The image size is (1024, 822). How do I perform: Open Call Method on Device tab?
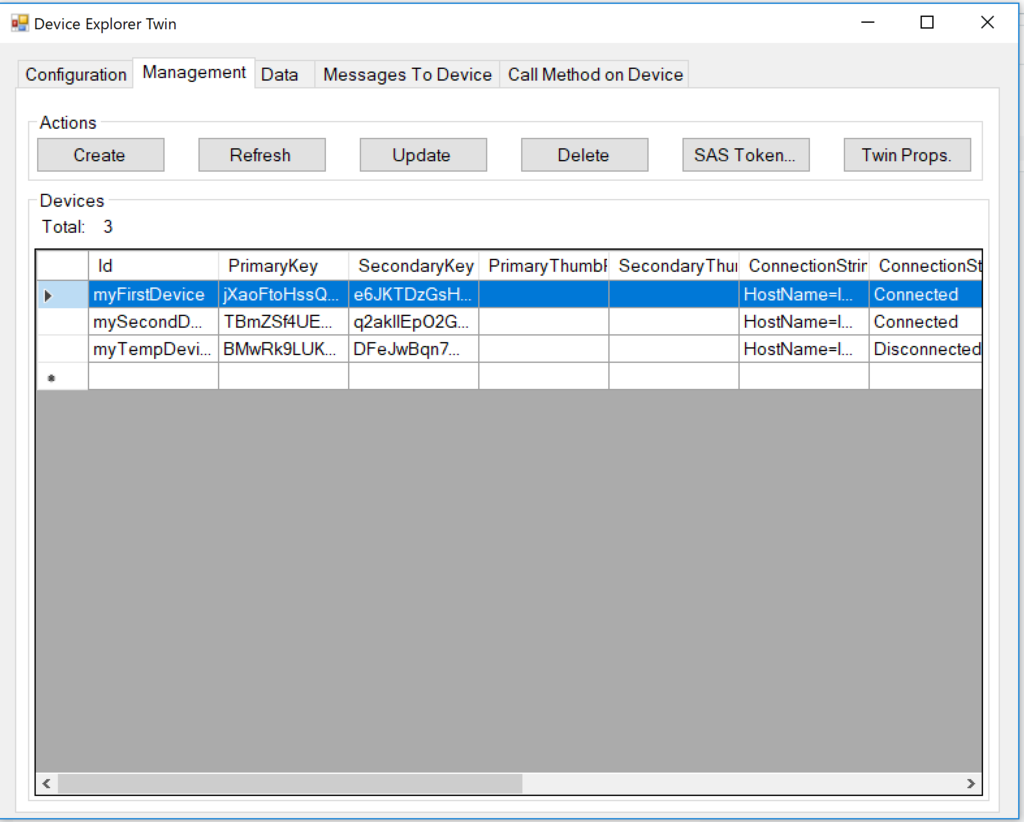tap(595, 74)
